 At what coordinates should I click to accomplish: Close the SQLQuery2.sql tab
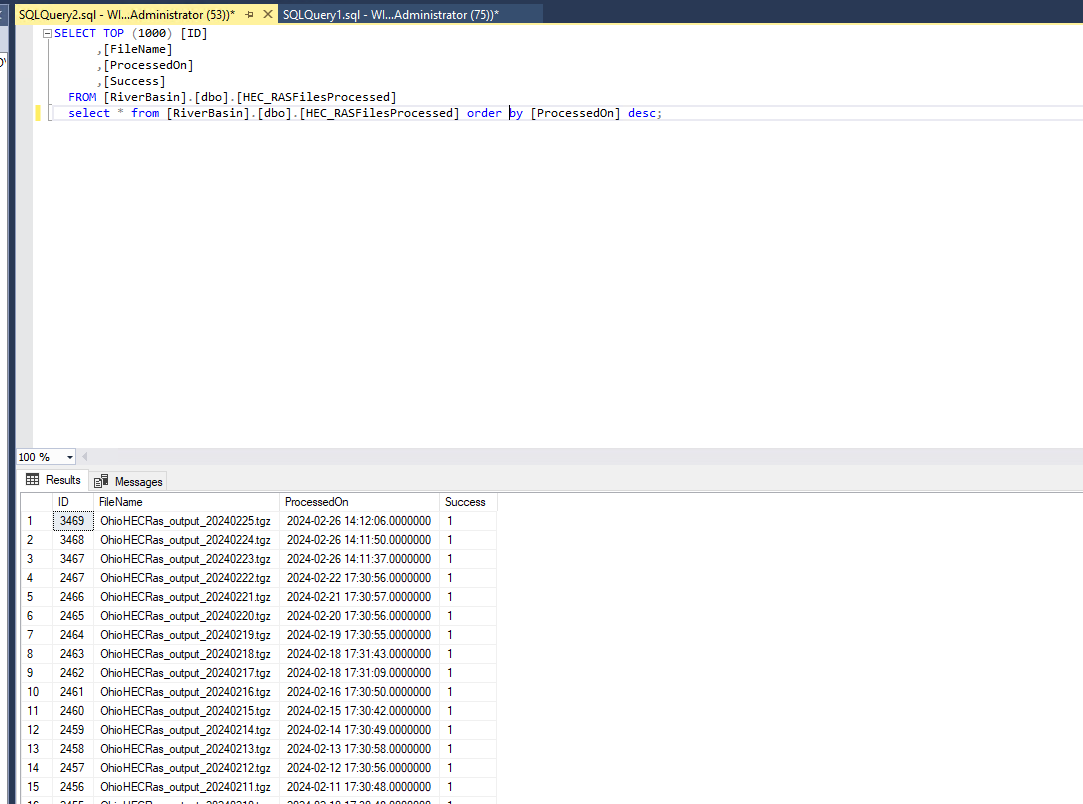point(268,14)
